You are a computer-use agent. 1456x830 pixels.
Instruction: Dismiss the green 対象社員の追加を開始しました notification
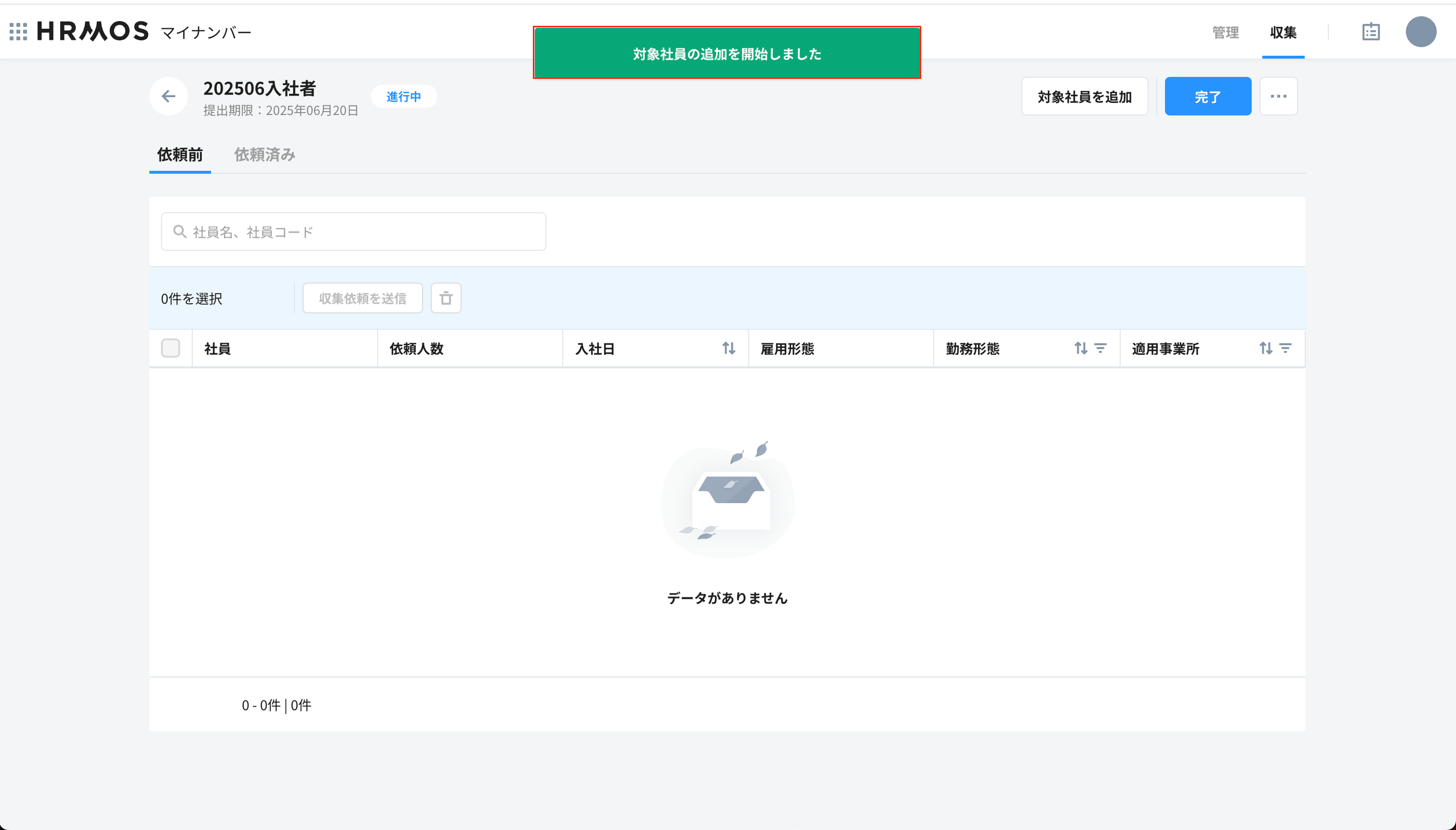click(x=726, y=53)
